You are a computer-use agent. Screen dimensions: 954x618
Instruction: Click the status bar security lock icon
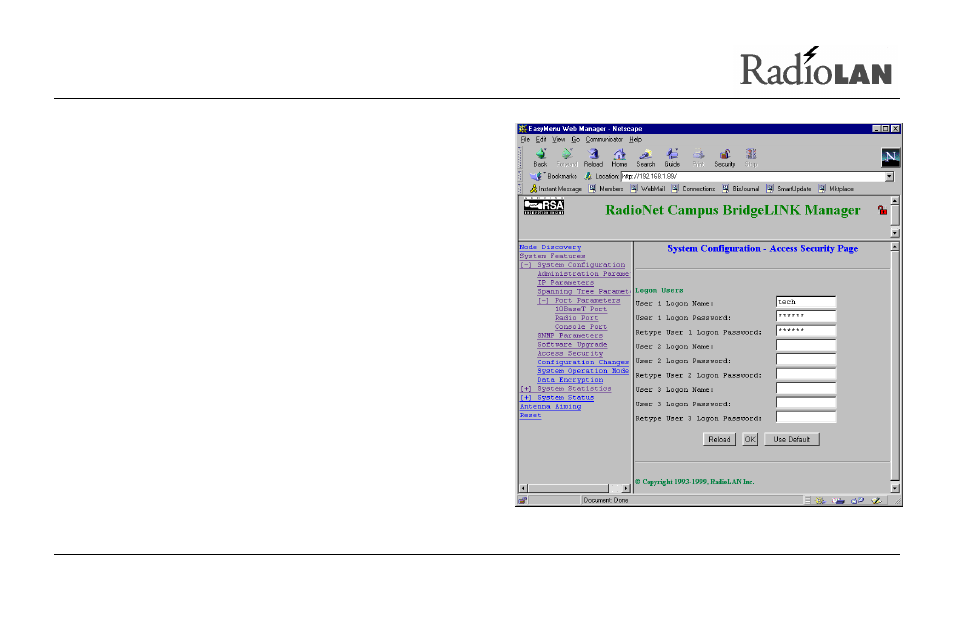point(522,501)
